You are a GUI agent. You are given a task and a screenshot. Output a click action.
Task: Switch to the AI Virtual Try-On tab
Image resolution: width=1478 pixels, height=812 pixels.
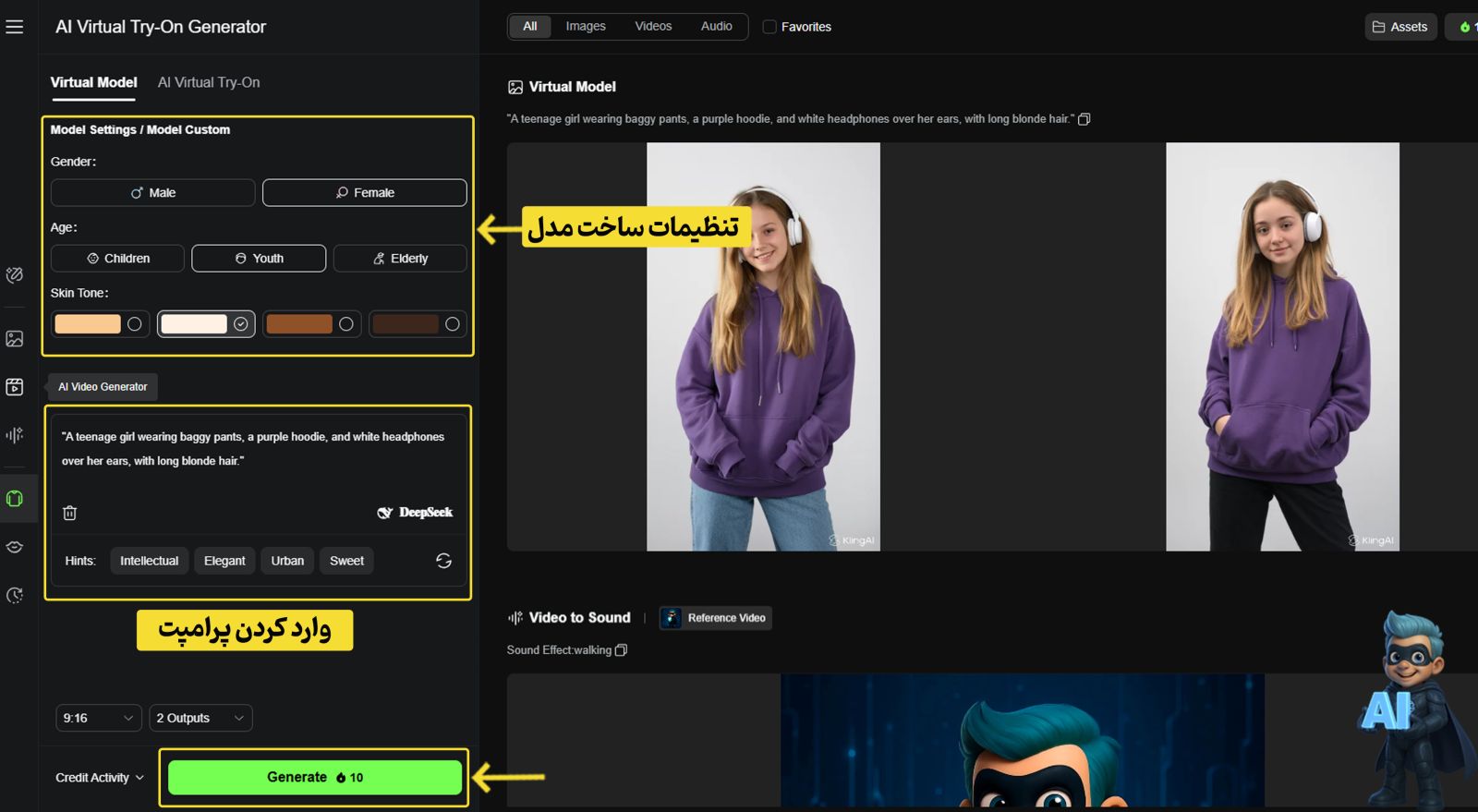(209, 82)
